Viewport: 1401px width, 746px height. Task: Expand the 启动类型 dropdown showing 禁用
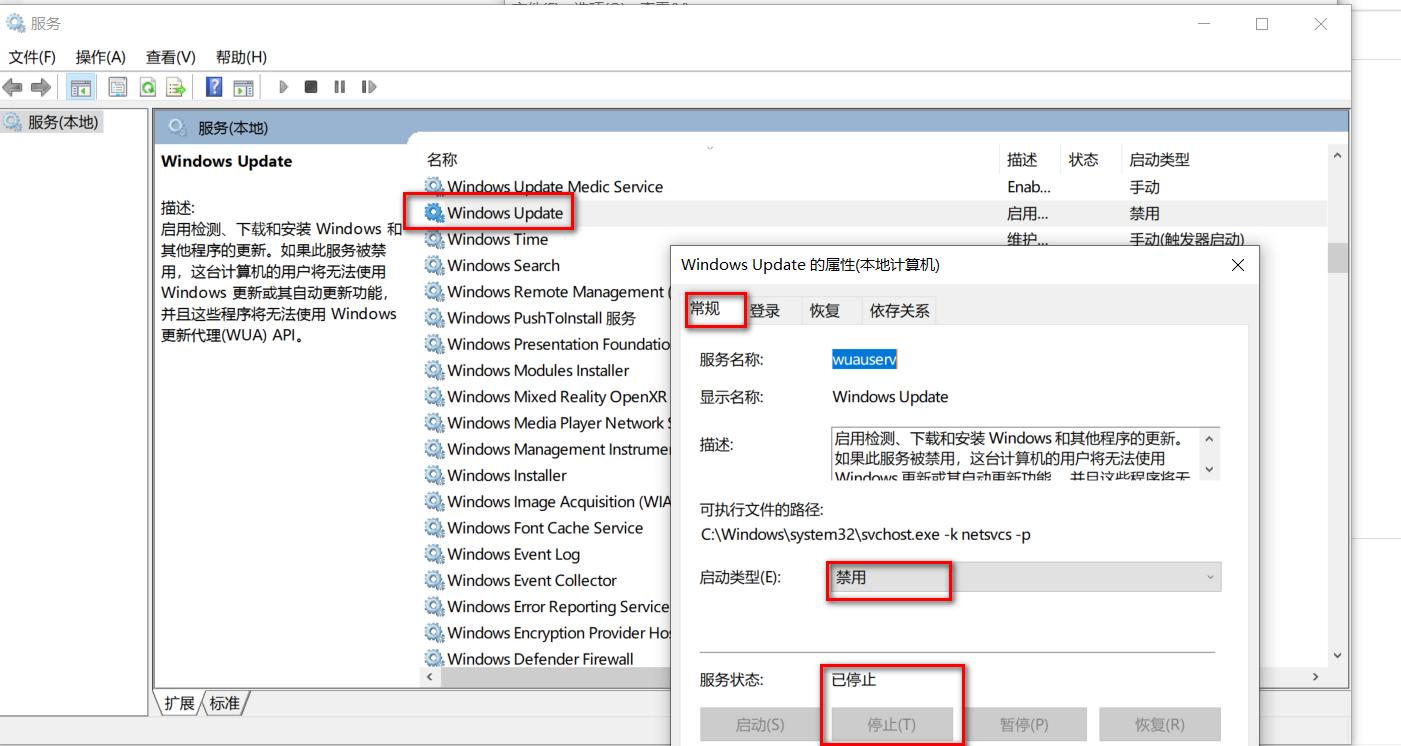coord(1026,577)
